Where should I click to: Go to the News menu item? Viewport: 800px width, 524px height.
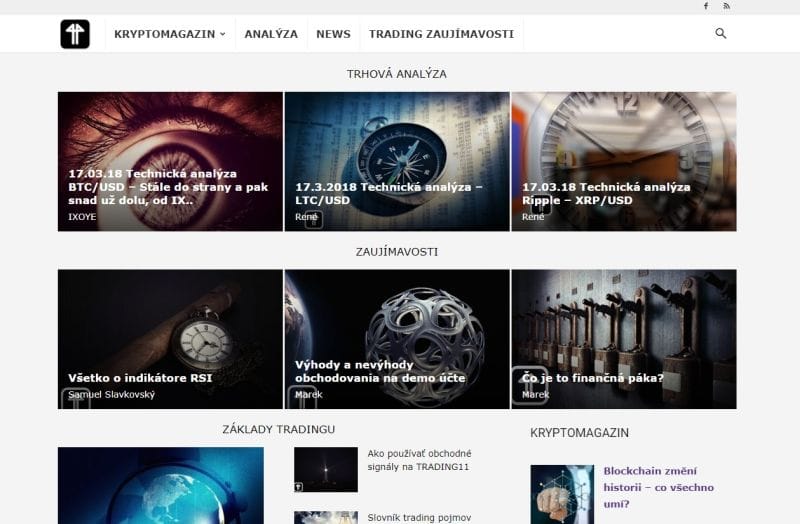pyautogui.click(x=333, y=34)
